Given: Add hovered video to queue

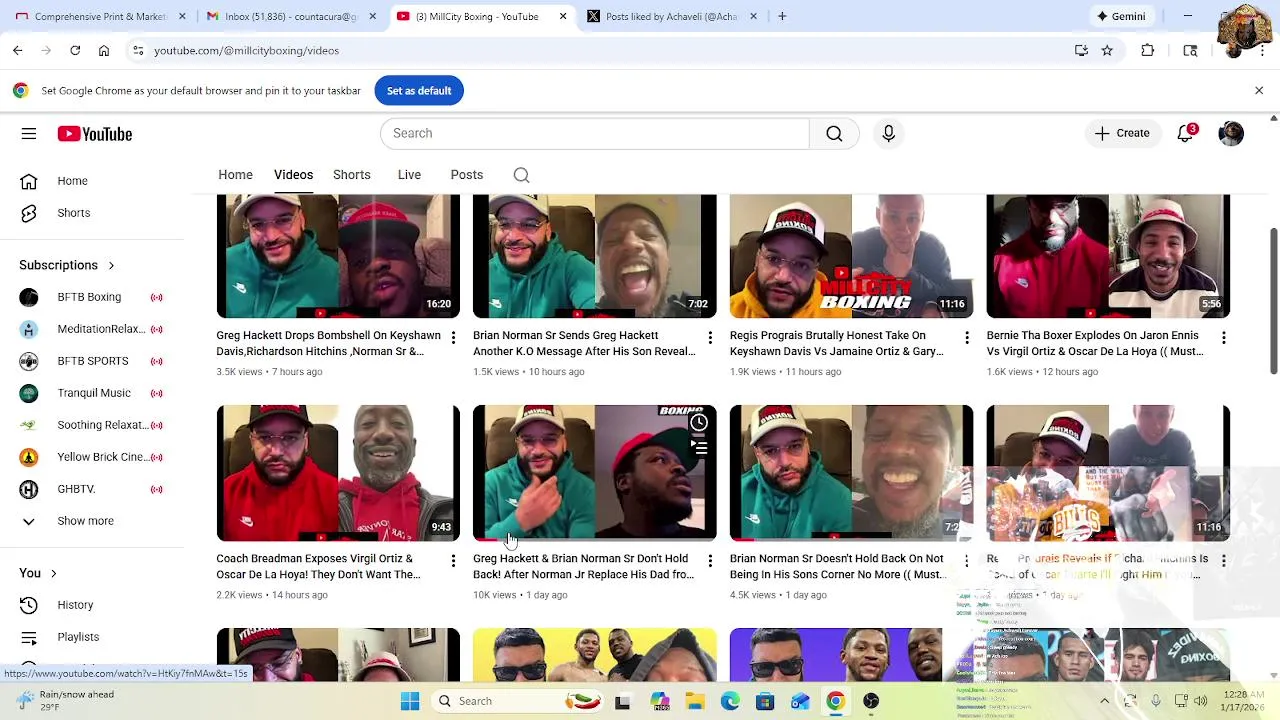Looking at the screenshot, I should 699,449.
